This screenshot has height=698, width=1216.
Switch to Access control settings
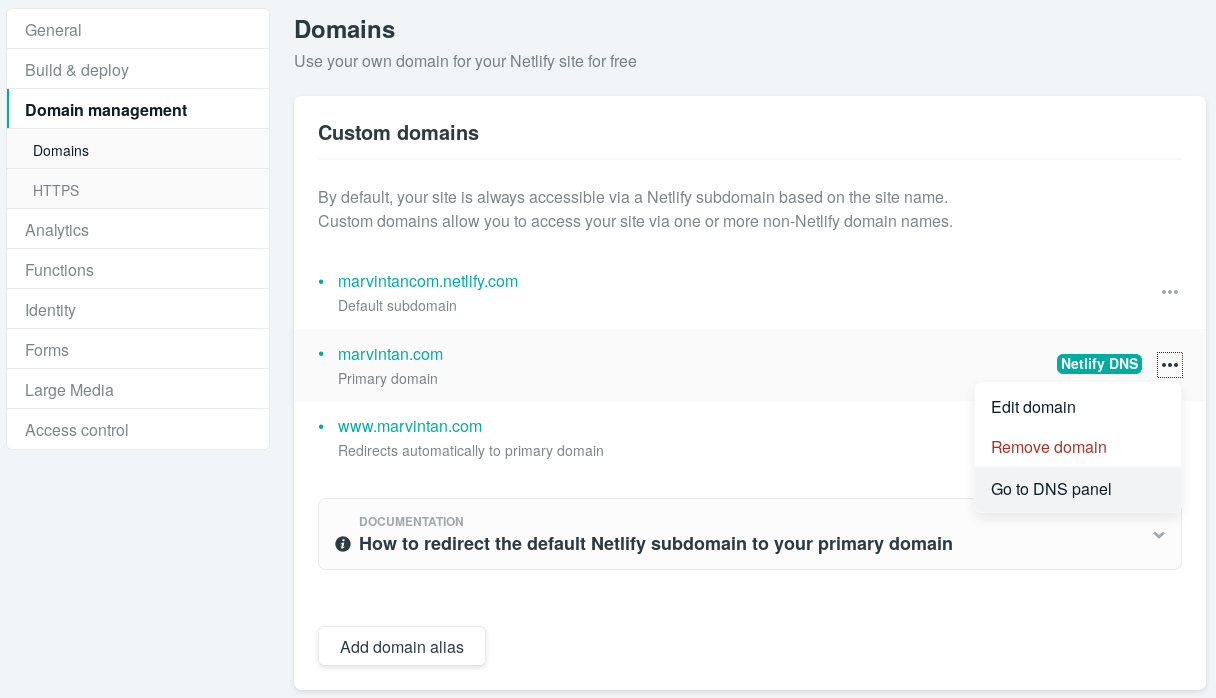point(77,430)
